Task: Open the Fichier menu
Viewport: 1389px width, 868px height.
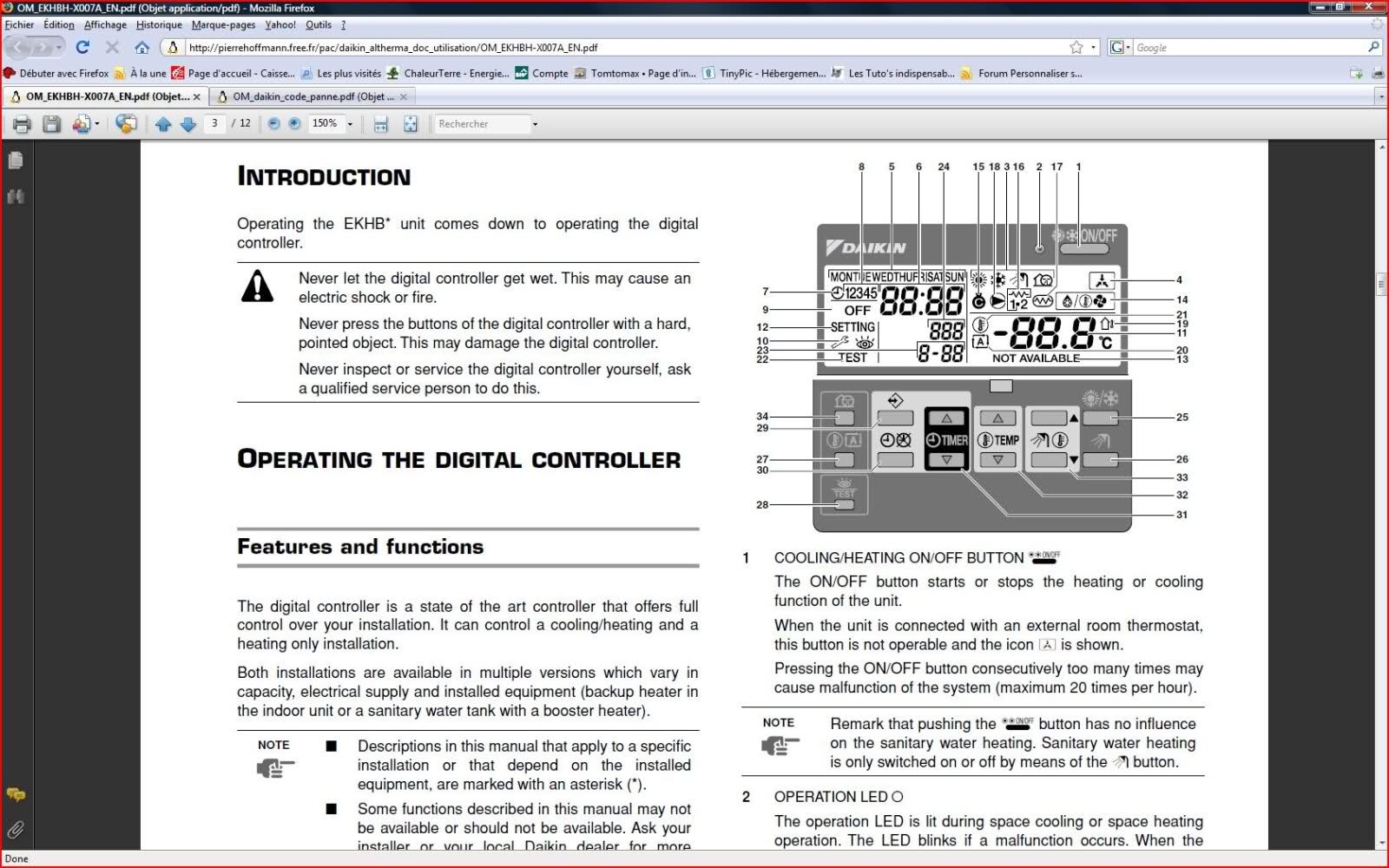Action: [19, 25]
